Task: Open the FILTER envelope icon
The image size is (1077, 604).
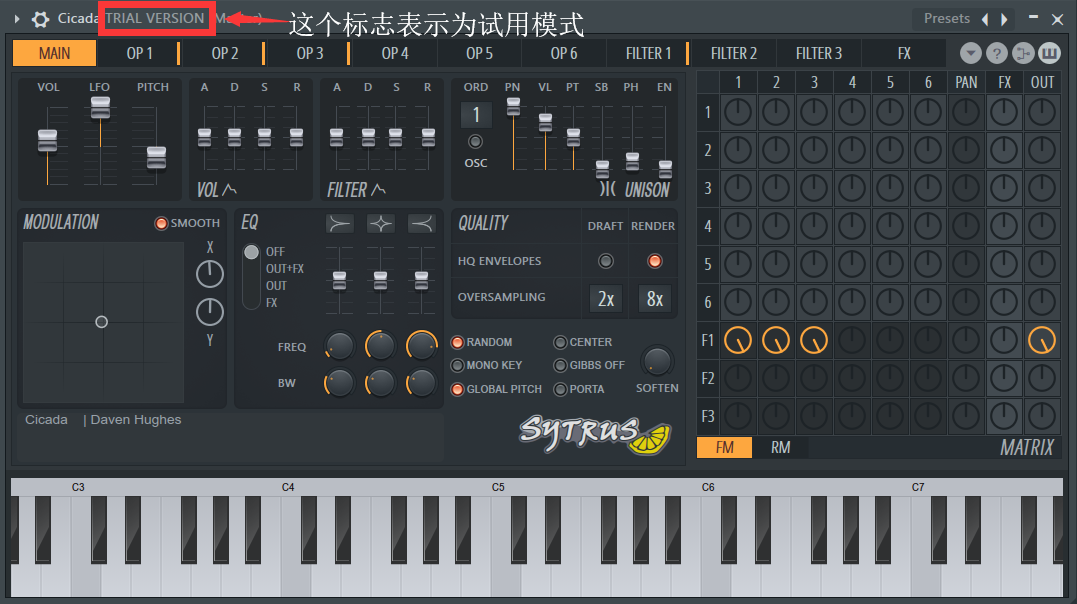Action: pos(378,189)
